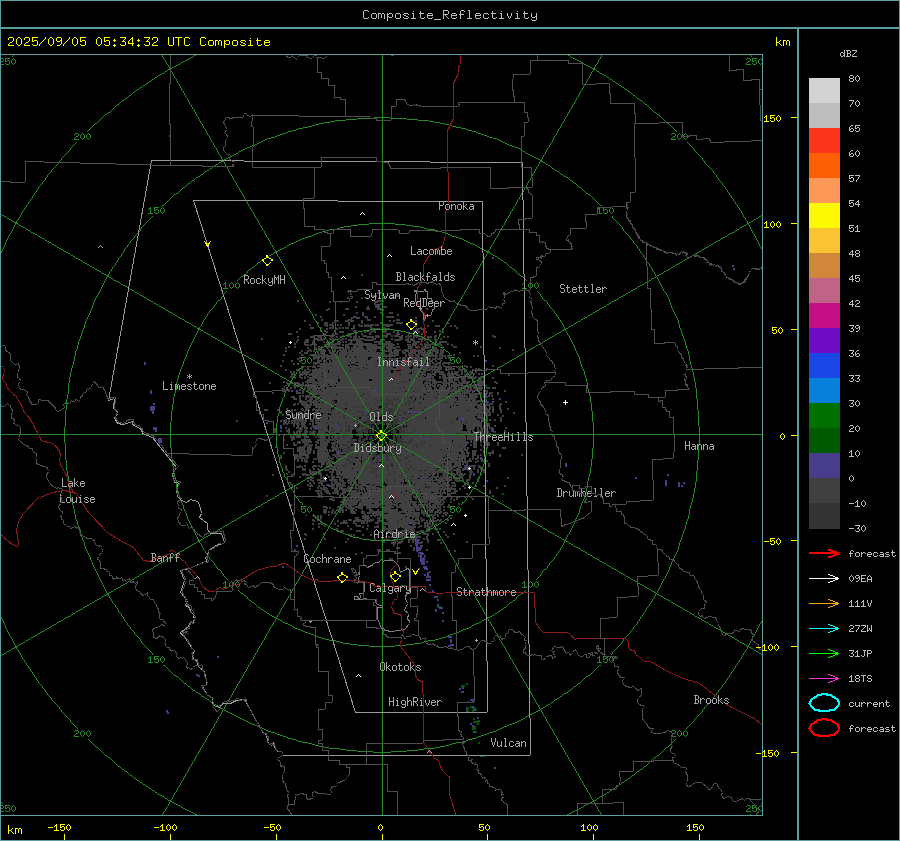Screen dimensions: 900x841
Task: Click the 80 dBZ light grey swatch
Action: pos(824,91)
